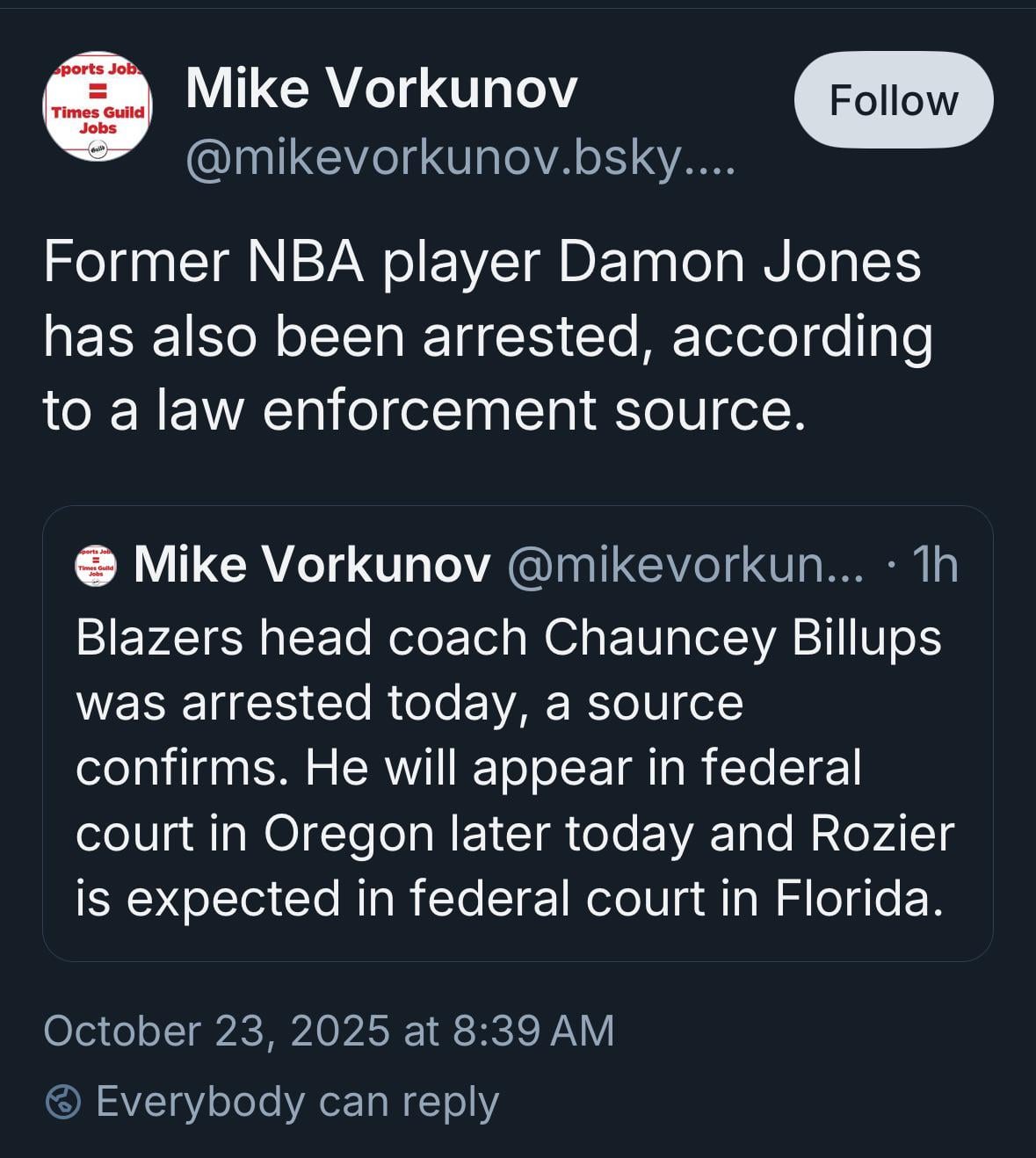
Task: Click the Follow button
Action: [894, 100]
